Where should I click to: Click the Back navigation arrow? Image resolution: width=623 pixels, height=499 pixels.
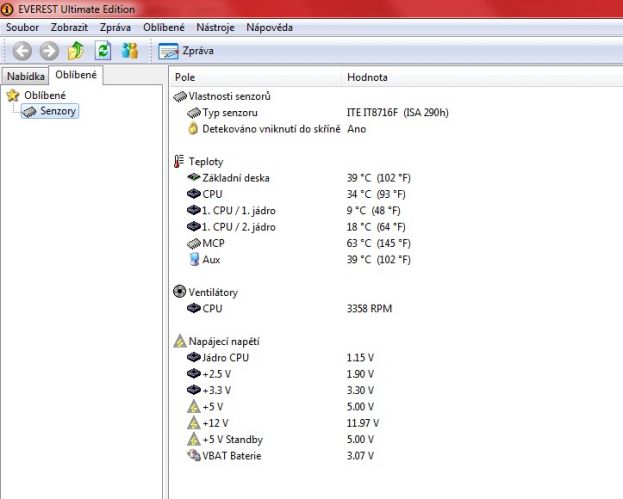[x=22, y=51]
